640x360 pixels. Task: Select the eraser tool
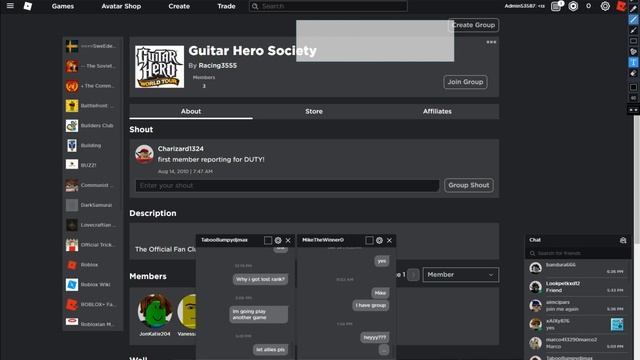pos(633,73)
